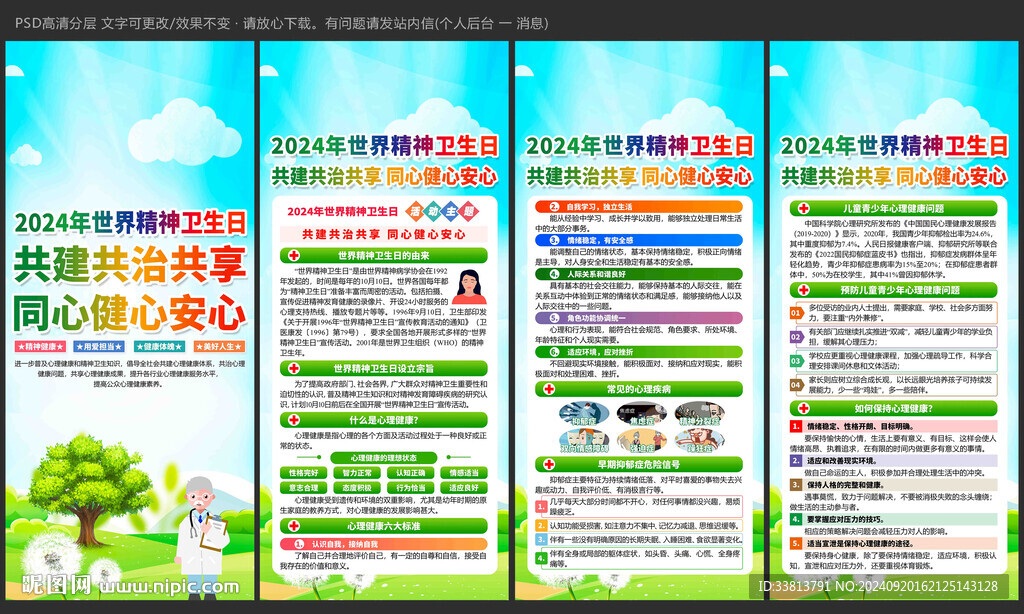Click the red 2024年世界精神卫生日 heading beside 活动主题
This screenshot has width=1024, height=614.
point(342,212)
